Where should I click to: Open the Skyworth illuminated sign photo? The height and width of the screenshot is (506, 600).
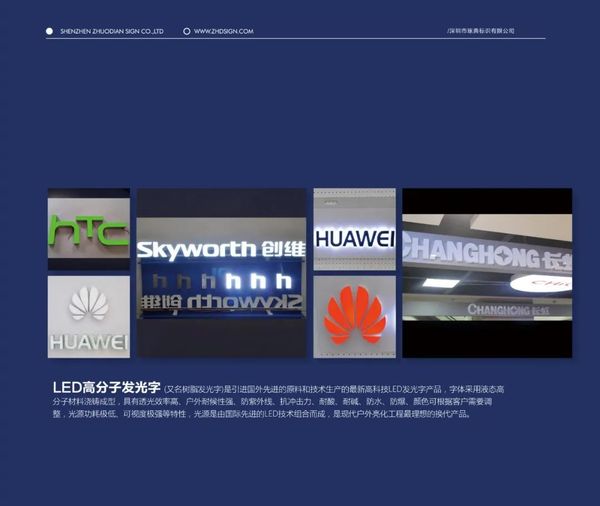(222, 273)
